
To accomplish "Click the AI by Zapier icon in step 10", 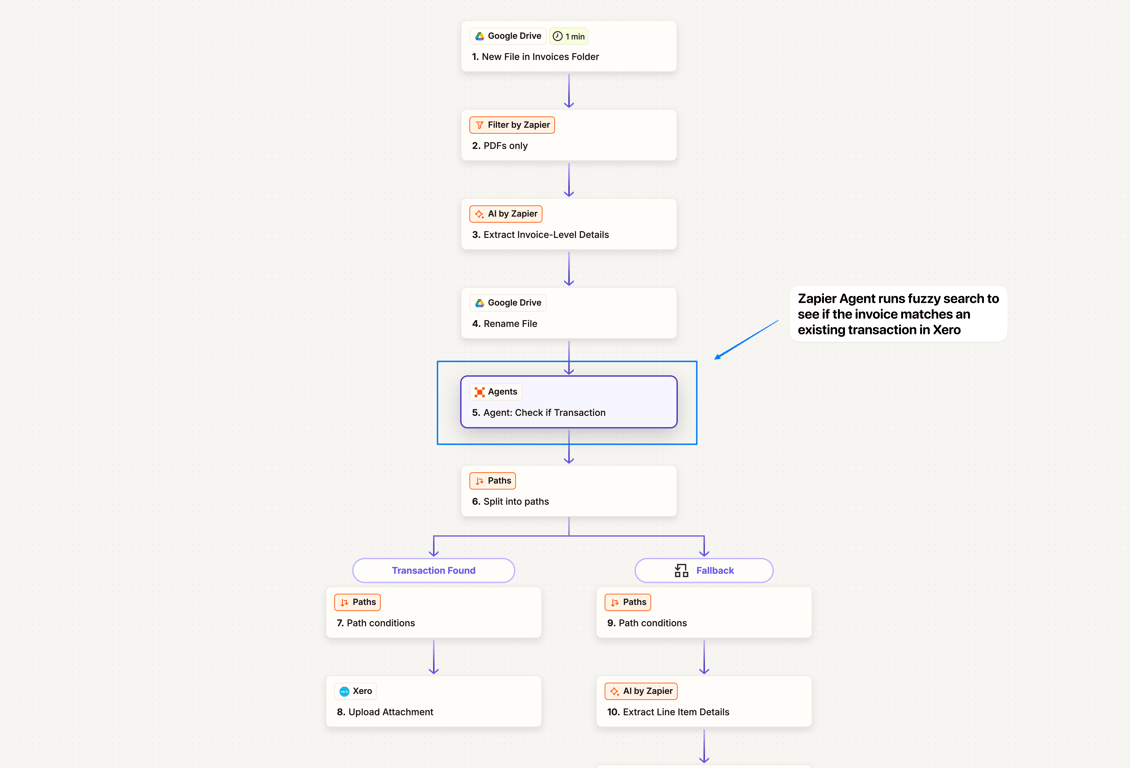I will (615, 692).
